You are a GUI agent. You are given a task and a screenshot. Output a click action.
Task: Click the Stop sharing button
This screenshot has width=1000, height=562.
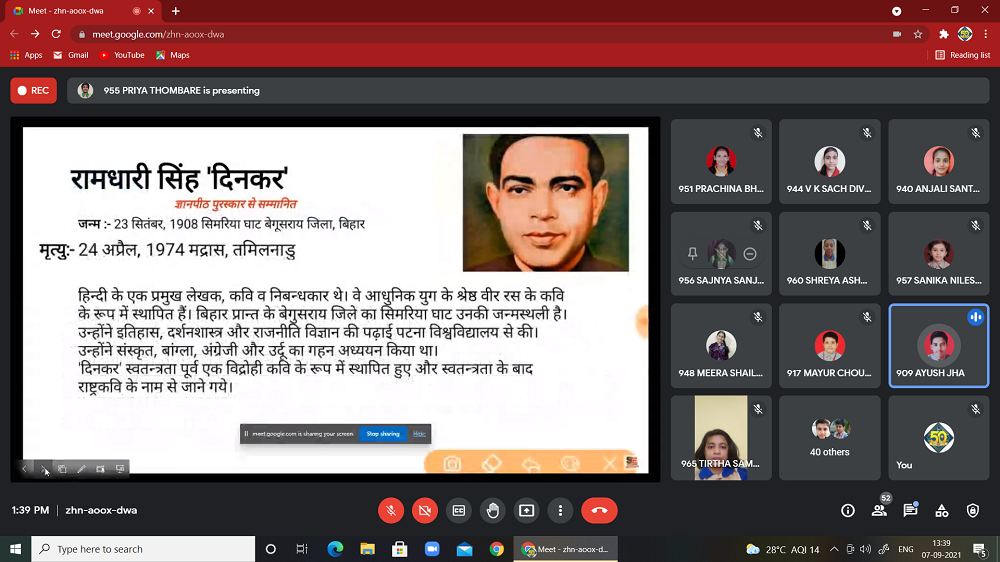[x=382, y=434]
